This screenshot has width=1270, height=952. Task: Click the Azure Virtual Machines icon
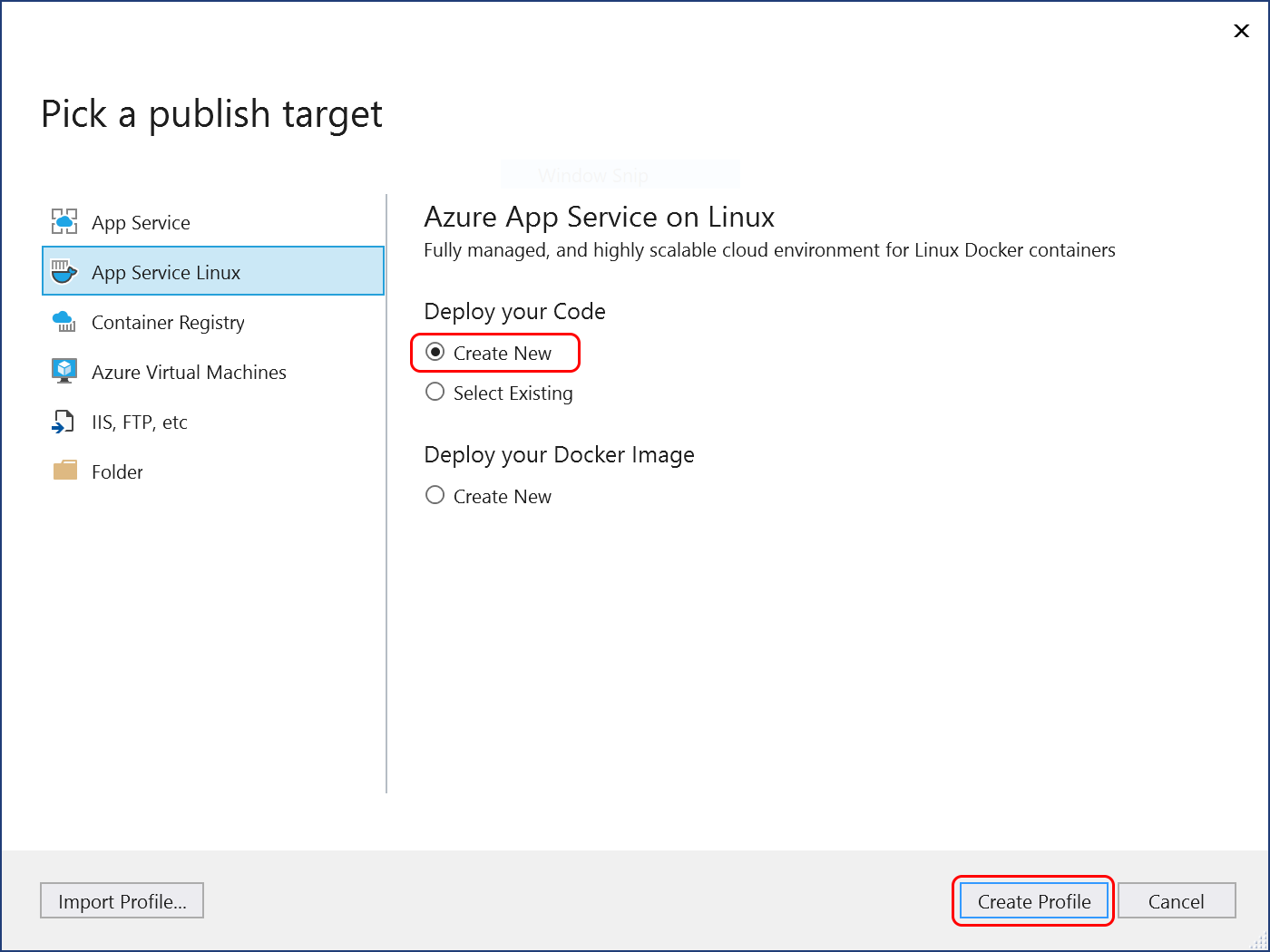(63, 371)
